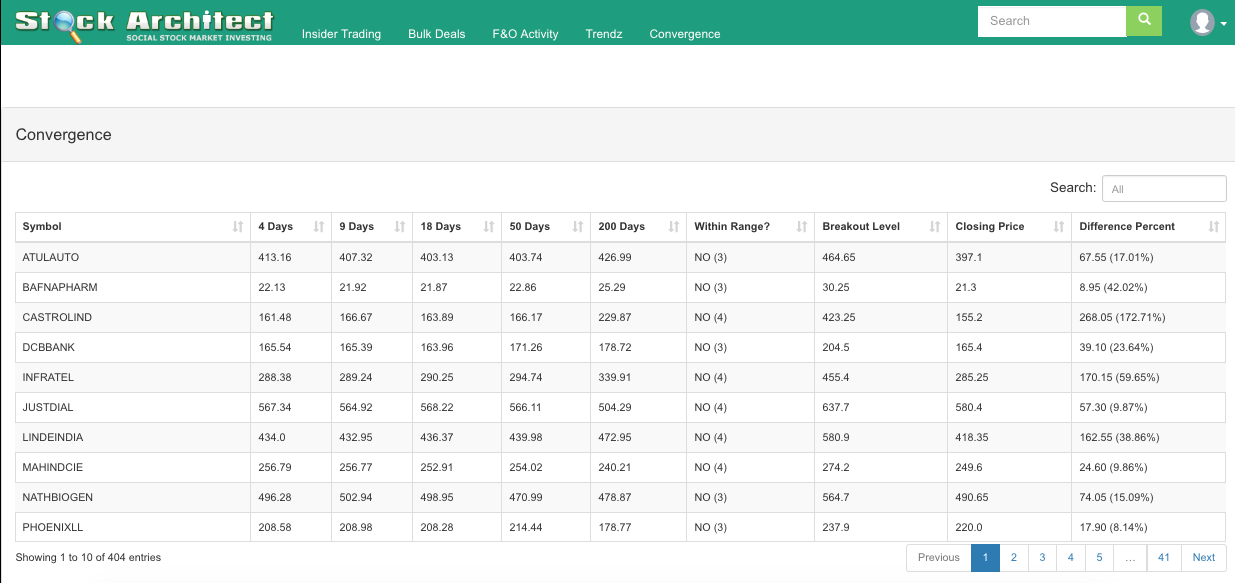Viewport: 1235px width, 583px height.
Task: Sort by Within Range? column arrows
Action: click(802, 227)
